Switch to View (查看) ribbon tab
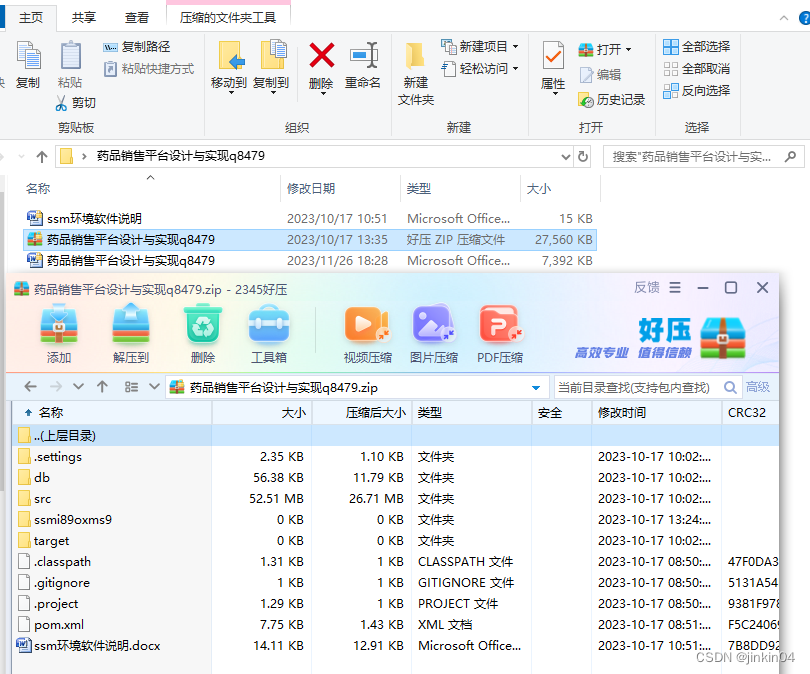The height and width of the screenshot is (674, 810). click(136, 18)
